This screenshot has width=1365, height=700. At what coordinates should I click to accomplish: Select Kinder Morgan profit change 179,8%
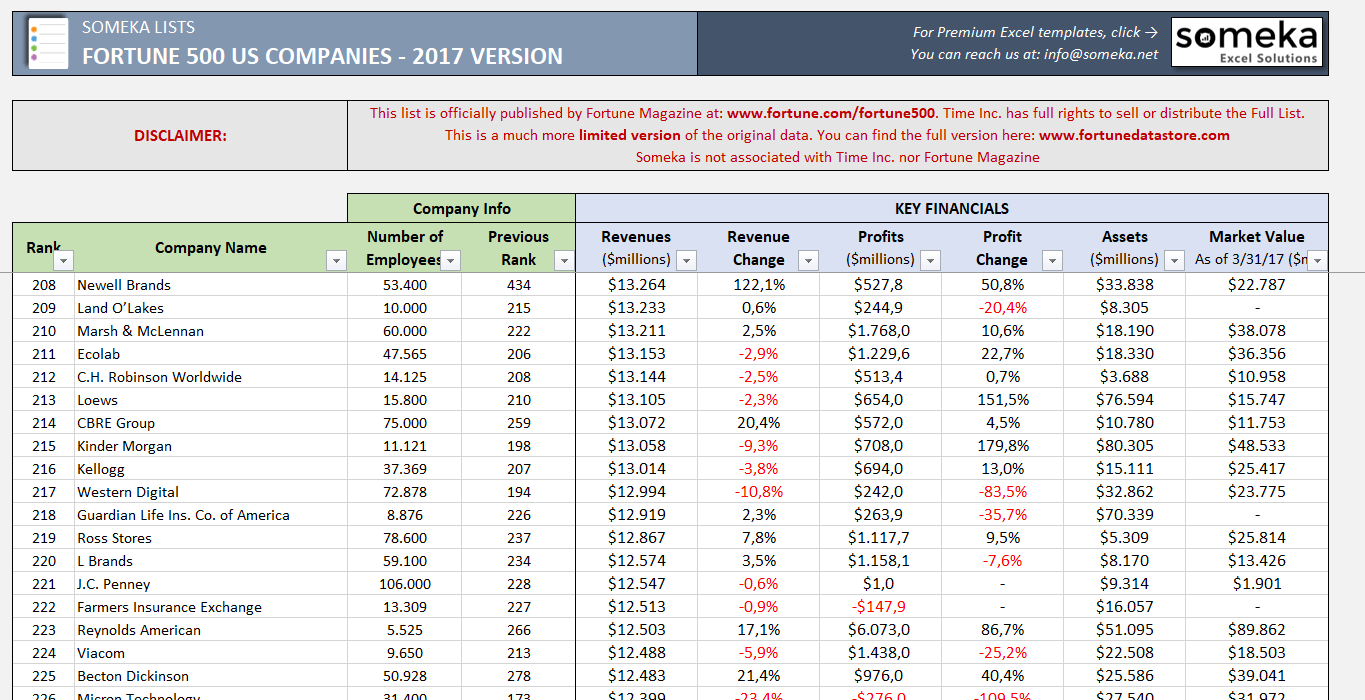click(1002, 446)
